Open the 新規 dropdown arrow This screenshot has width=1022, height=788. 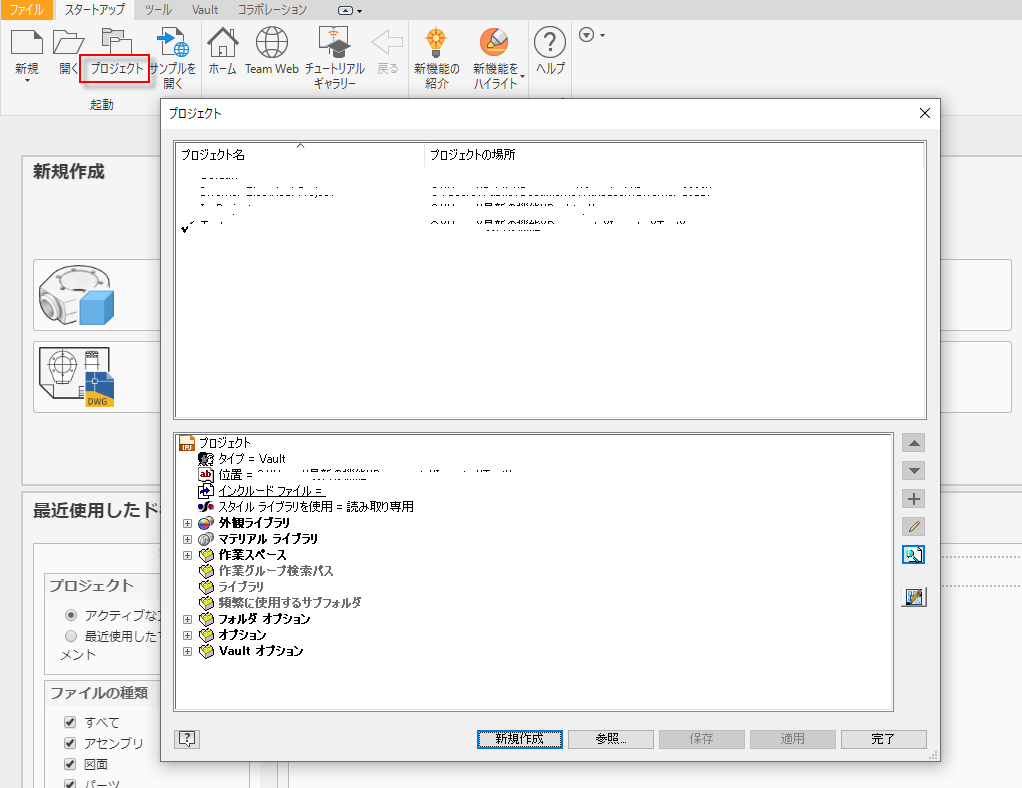tap(27, 81)
